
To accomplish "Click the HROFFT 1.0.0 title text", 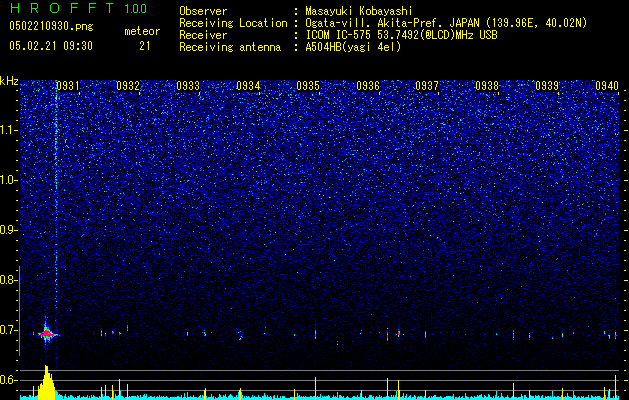I will (x=78, y=8).
